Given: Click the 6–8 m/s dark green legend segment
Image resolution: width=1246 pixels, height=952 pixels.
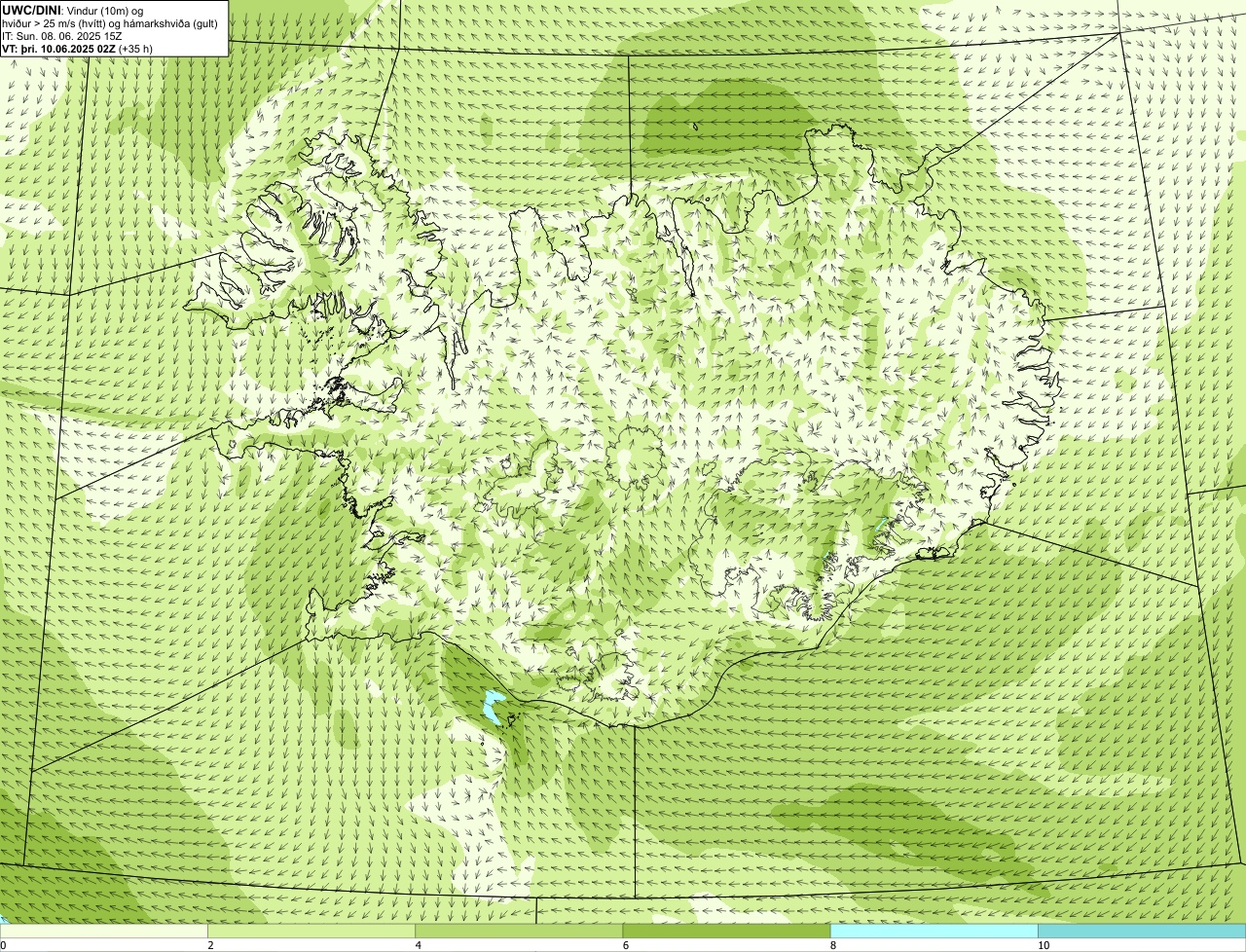Looking at the screenshot, I should 726,931.
